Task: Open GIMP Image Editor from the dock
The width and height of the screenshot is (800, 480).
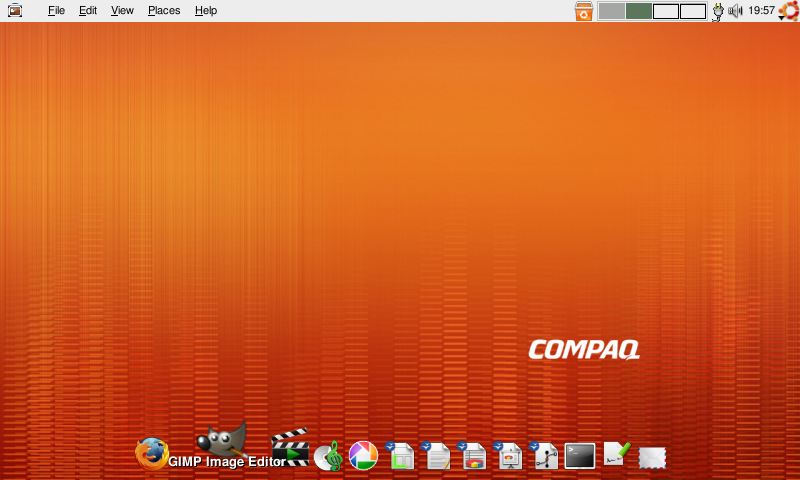Action: coord(223,440)
